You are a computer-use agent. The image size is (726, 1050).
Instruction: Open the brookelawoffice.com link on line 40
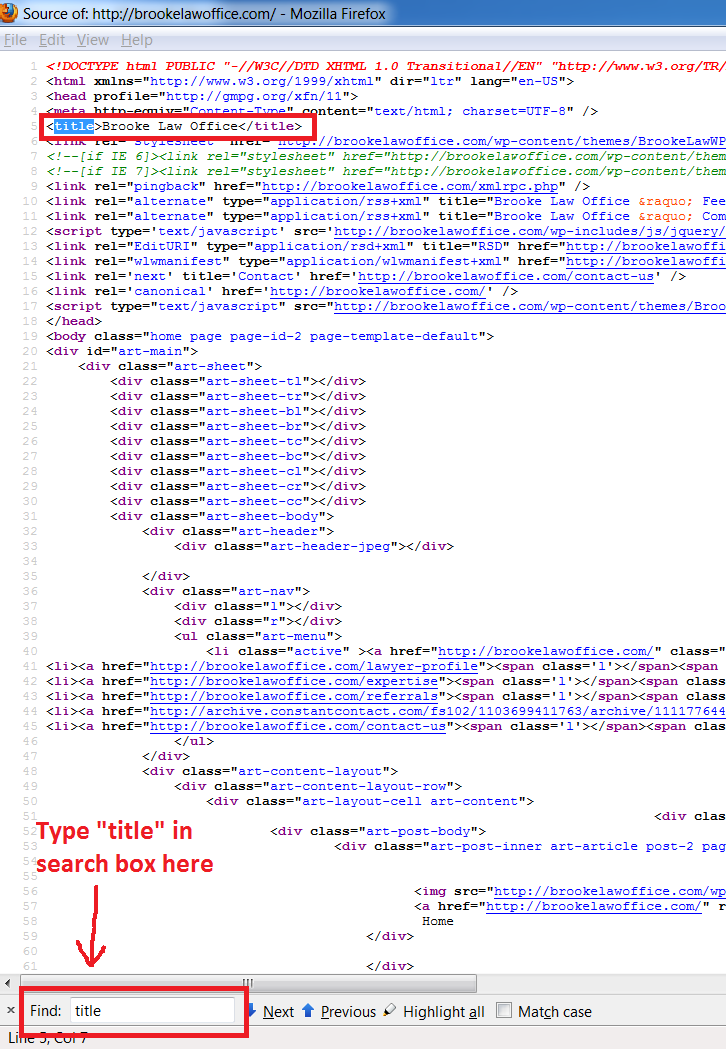[x=545, y=651]
